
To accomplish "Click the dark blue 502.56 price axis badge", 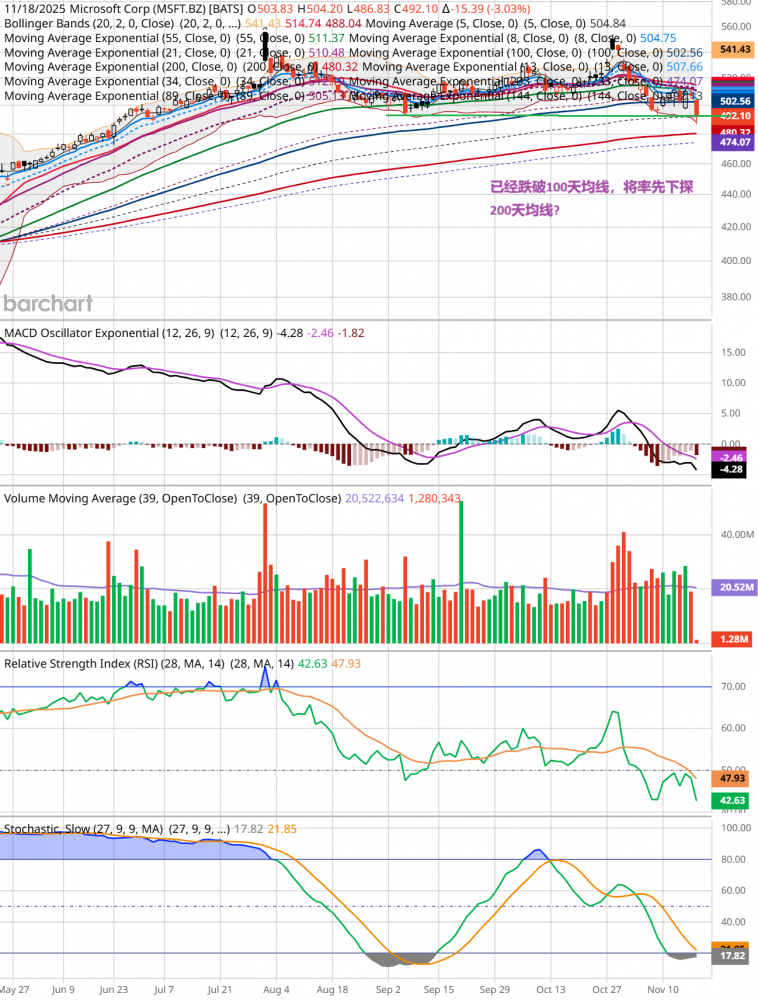I will point(734,101).
